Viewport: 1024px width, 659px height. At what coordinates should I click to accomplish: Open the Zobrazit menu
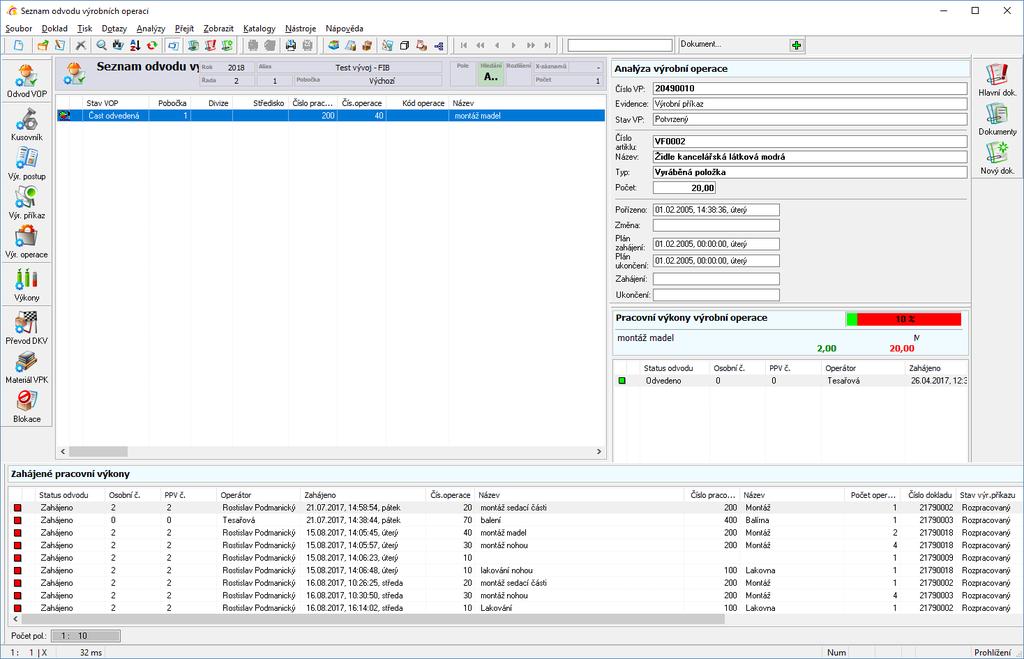coord(218,29)
